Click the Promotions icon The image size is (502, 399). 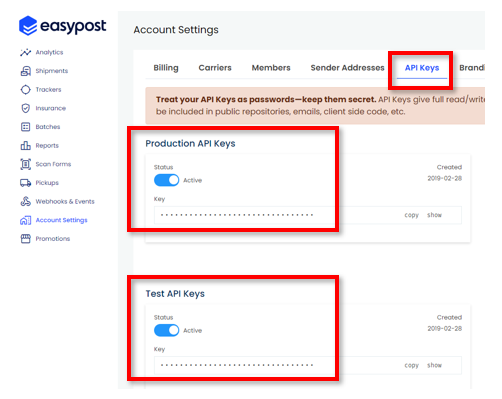coord(25,239)
